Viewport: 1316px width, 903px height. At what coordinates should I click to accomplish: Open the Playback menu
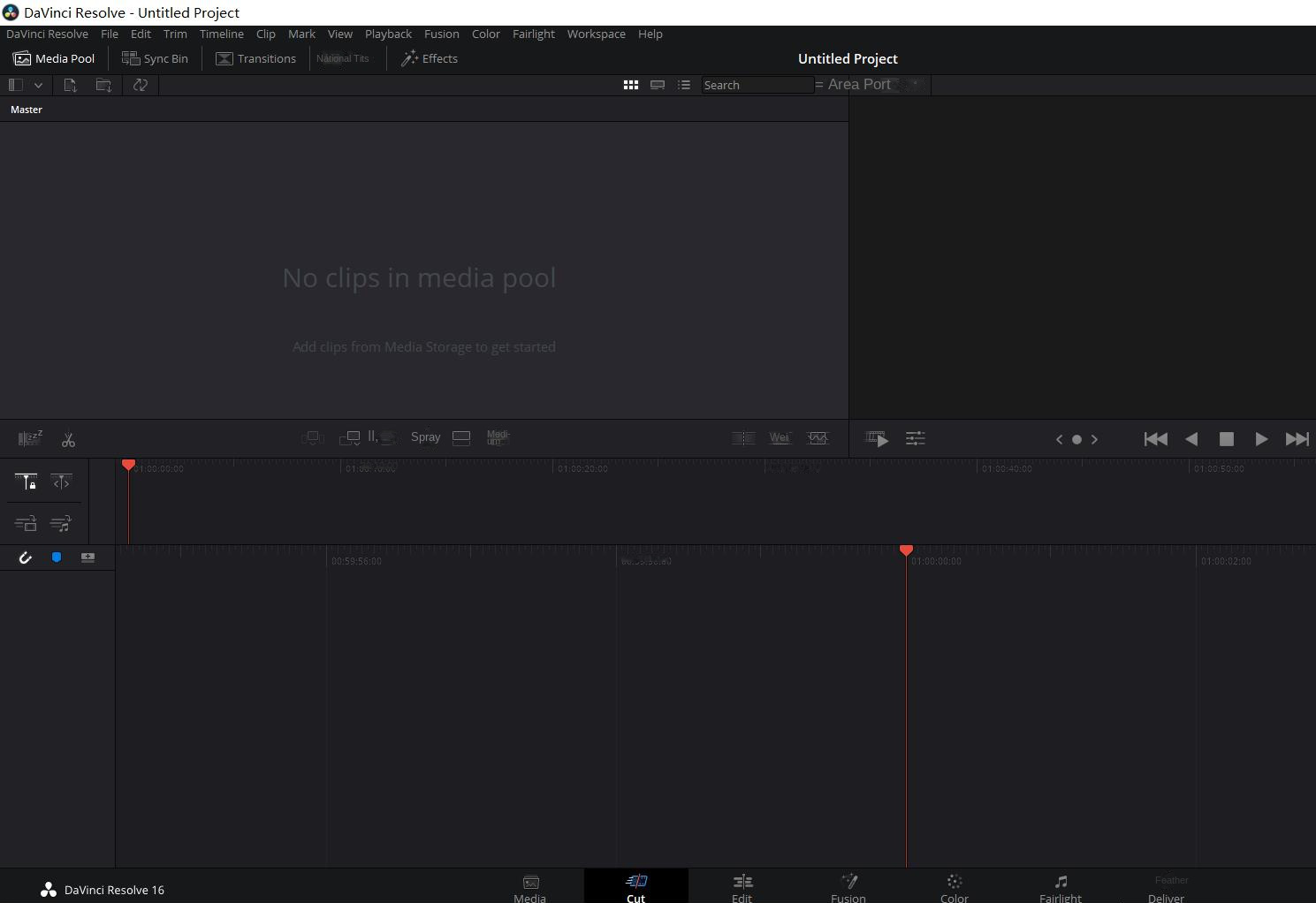point(388,34)
